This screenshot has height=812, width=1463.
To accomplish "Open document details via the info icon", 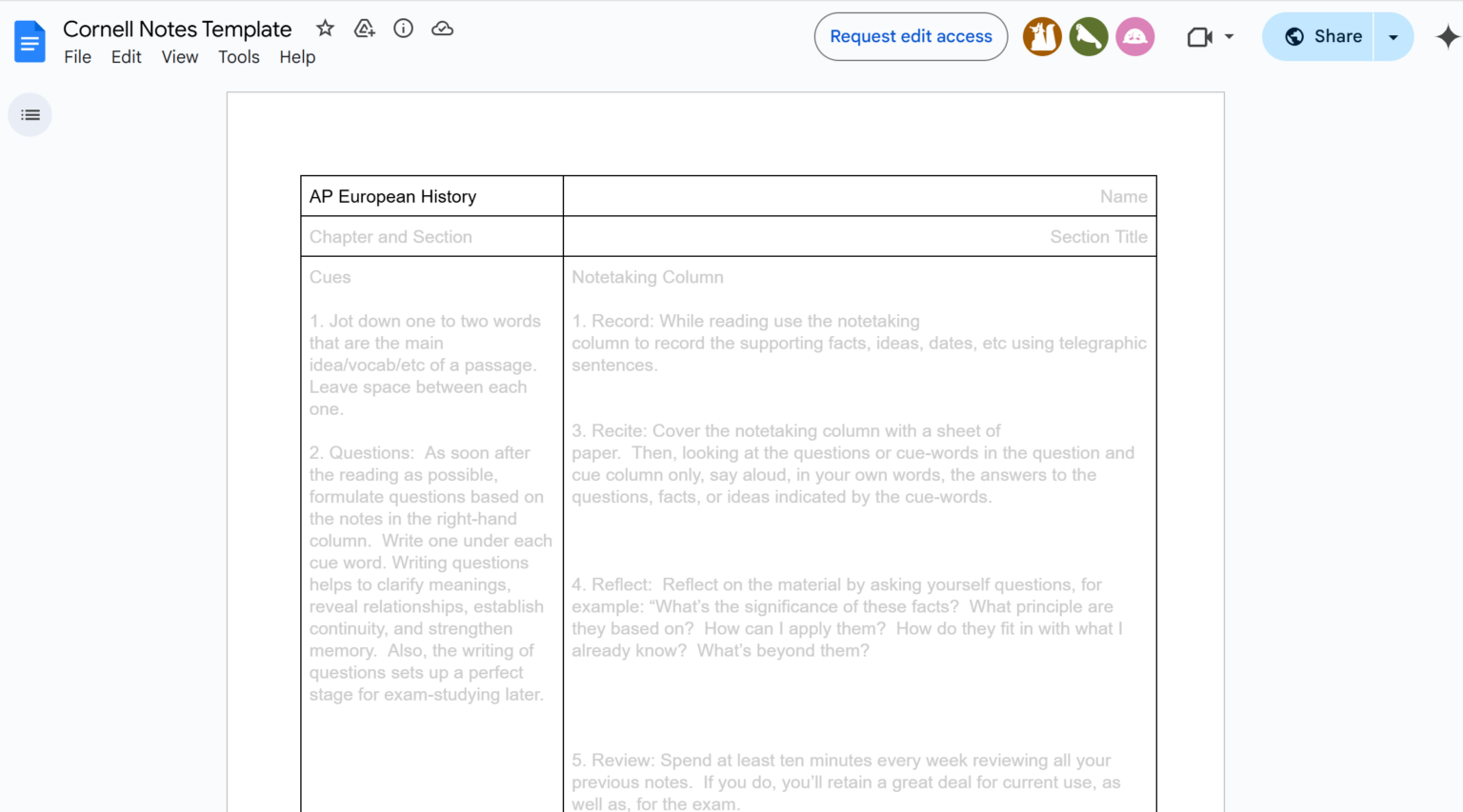I will click(x=403, y=29).
